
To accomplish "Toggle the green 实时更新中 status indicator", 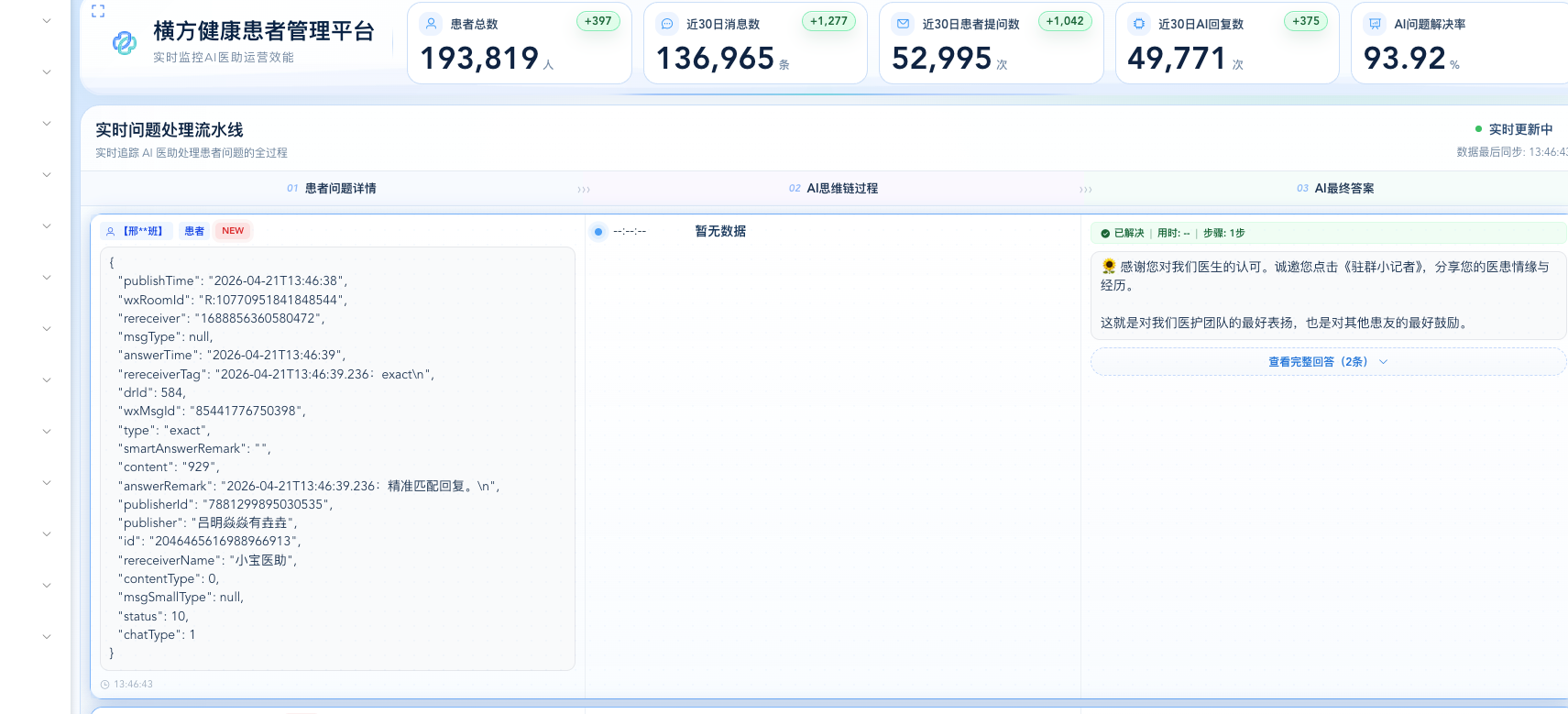I will coord(1478,129).
